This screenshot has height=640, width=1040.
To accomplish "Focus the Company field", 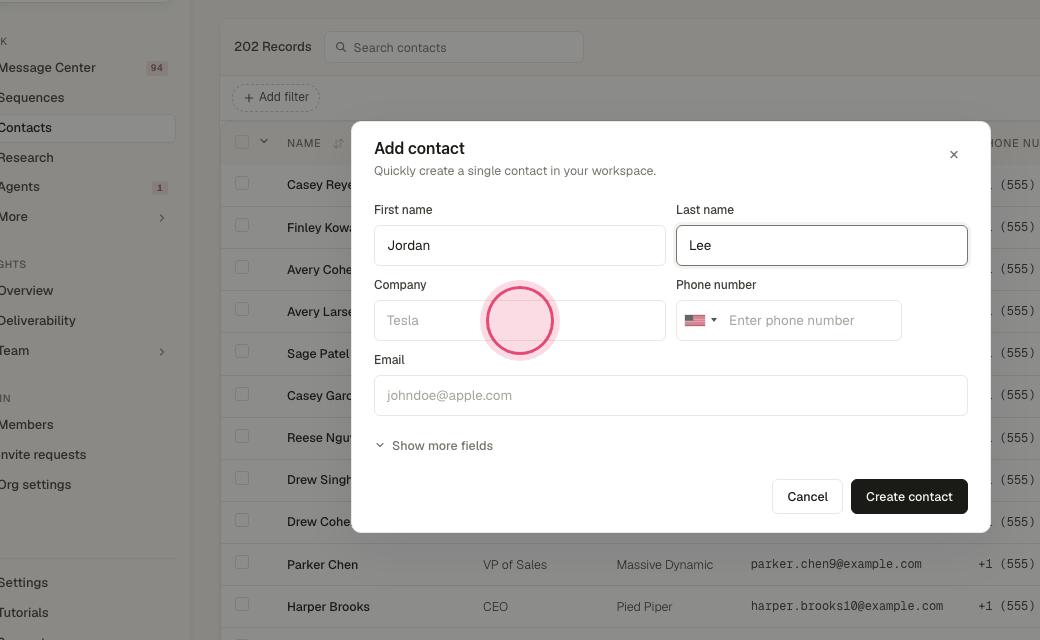I will pyautogui.click(x=519, y=320).
